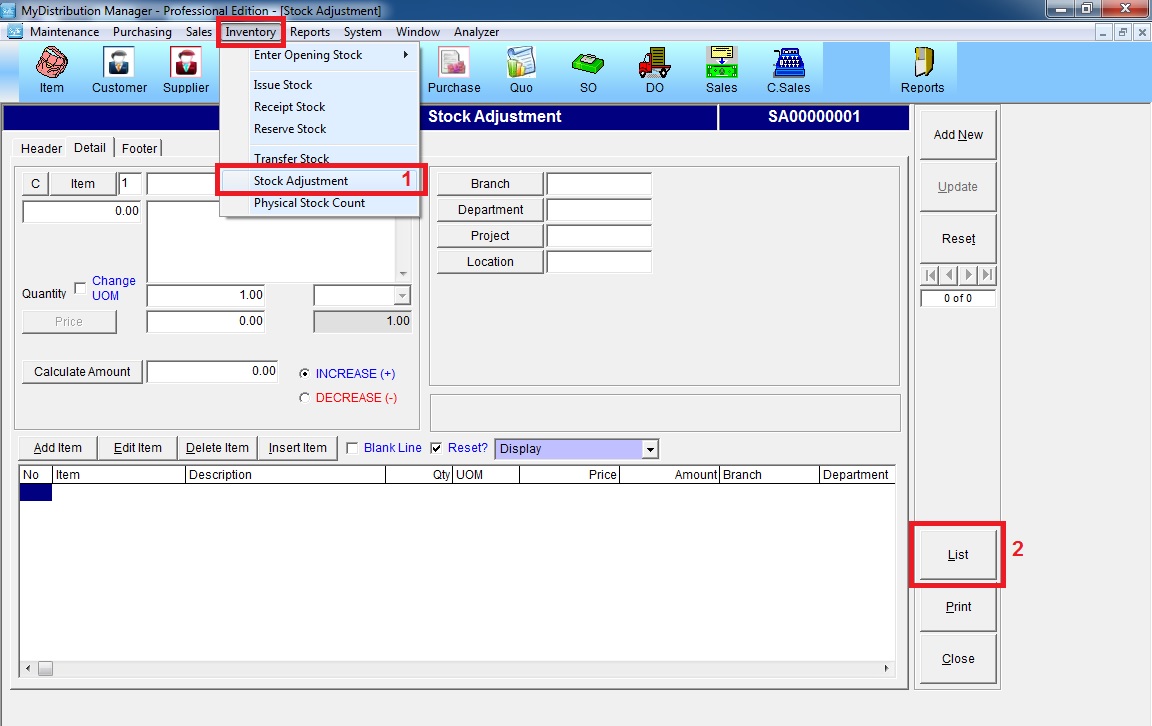The image size is (1152, 726).
Task: Choose Physical Stock Count menu entry
Action: (x=309, y=203)
